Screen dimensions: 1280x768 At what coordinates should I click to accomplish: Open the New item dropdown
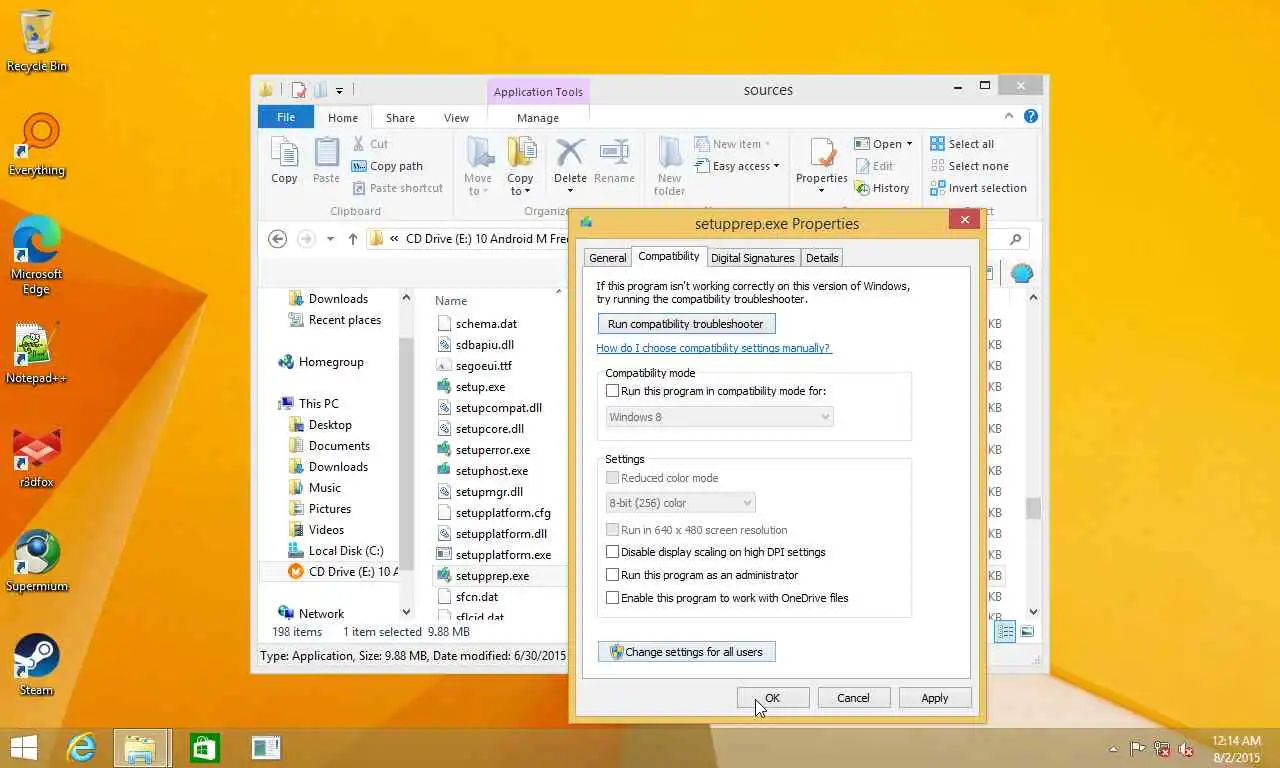click(x=733, y=144)
